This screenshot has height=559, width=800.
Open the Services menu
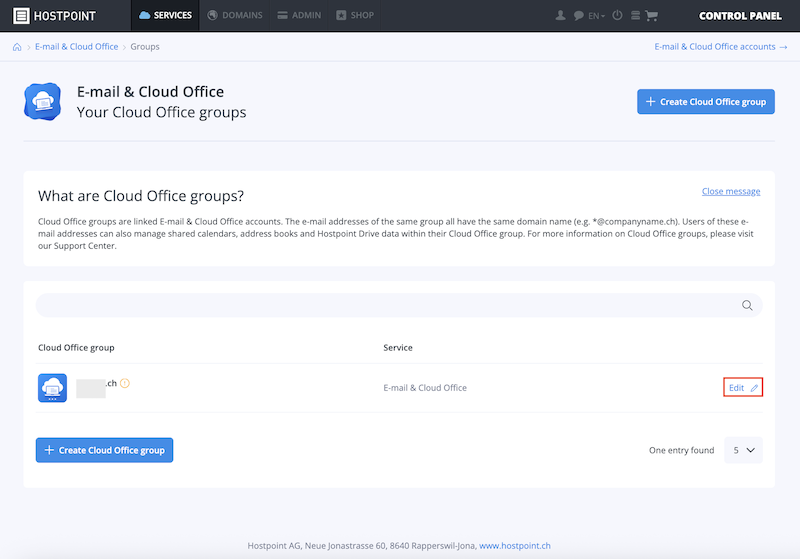pos(165,15)
